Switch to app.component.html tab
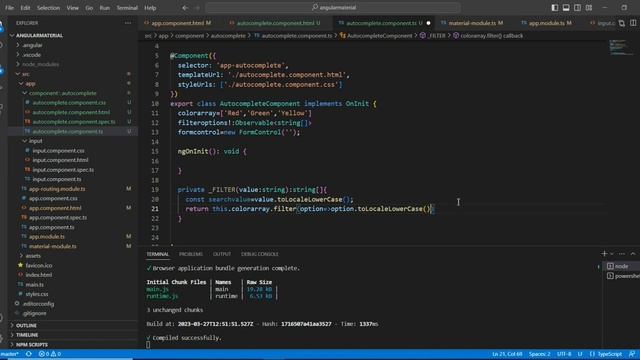This screenshot has width=640, height=360. 178,23
